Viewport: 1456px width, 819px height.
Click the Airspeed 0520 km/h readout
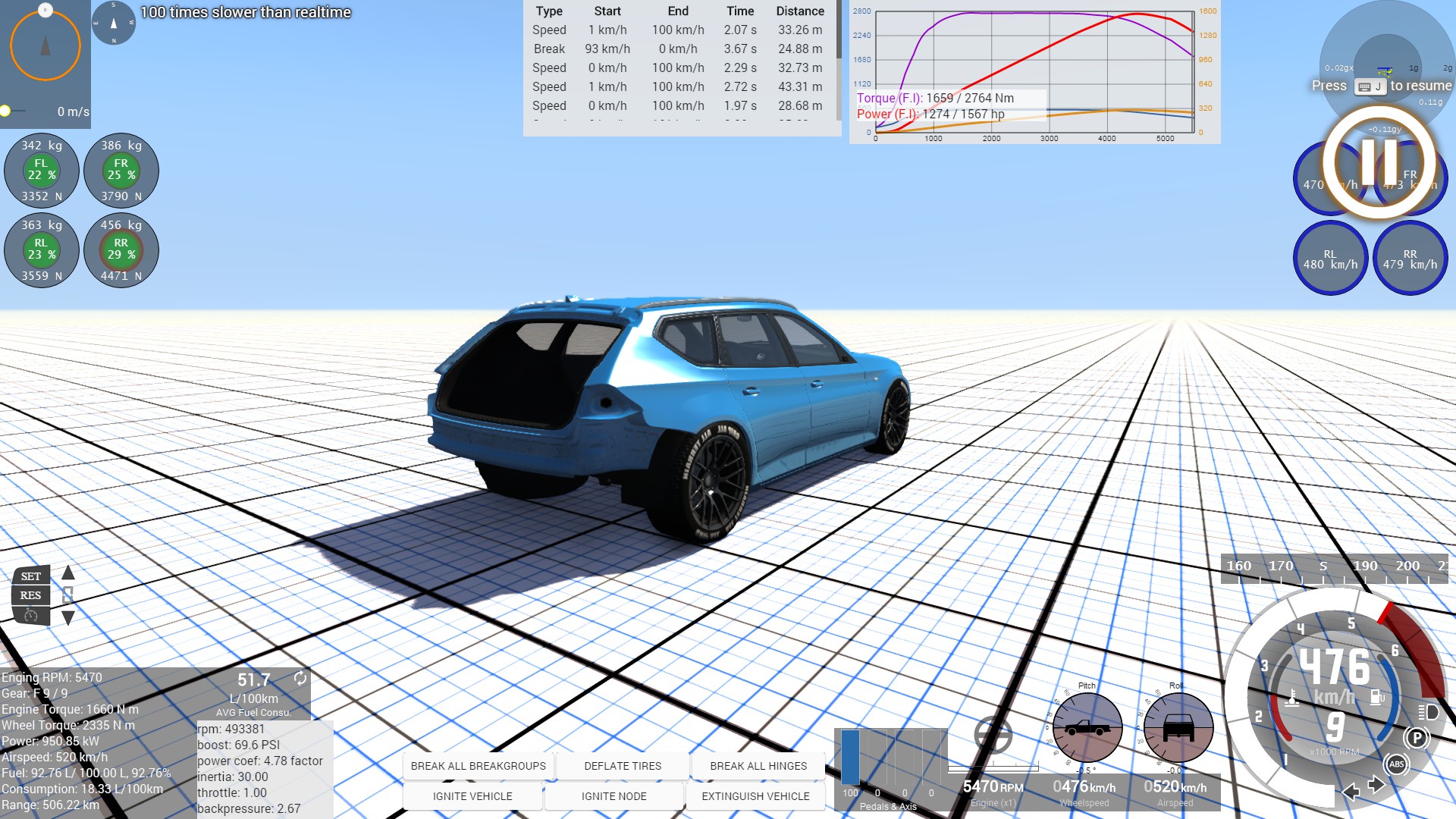pyautogui.click(x=1175, y=788)
